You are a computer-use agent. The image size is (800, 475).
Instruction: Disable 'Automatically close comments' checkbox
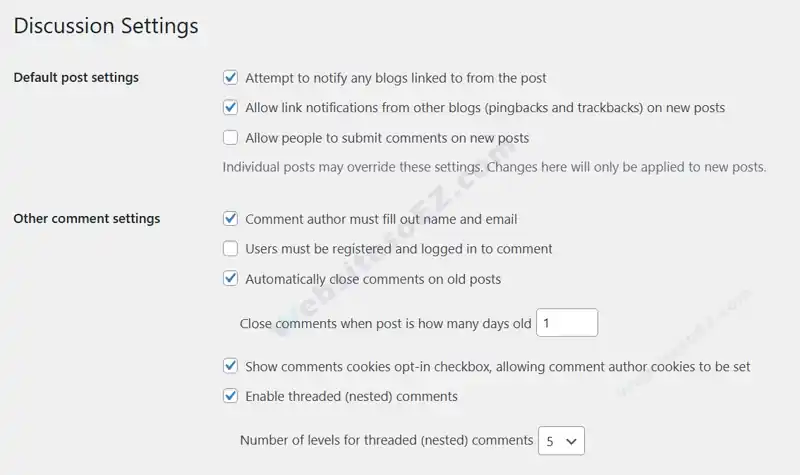[230, 279]
